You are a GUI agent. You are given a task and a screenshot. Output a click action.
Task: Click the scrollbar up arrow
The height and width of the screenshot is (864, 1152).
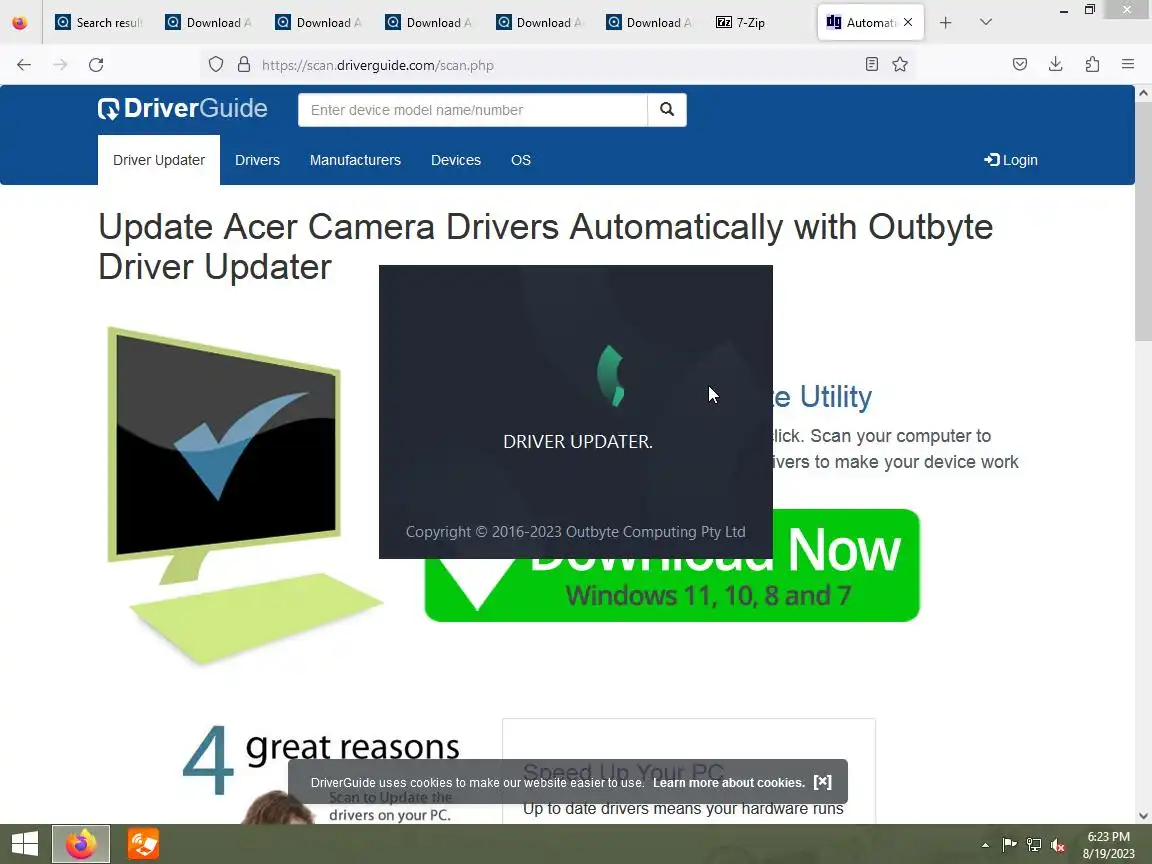pyautogui.click(x=1143, y=93)
